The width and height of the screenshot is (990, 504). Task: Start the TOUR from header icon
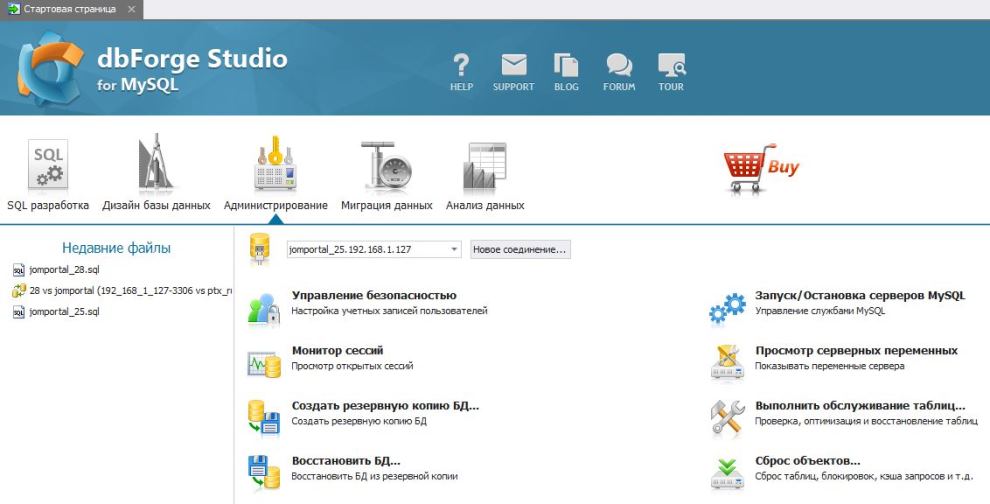[671, 67]
